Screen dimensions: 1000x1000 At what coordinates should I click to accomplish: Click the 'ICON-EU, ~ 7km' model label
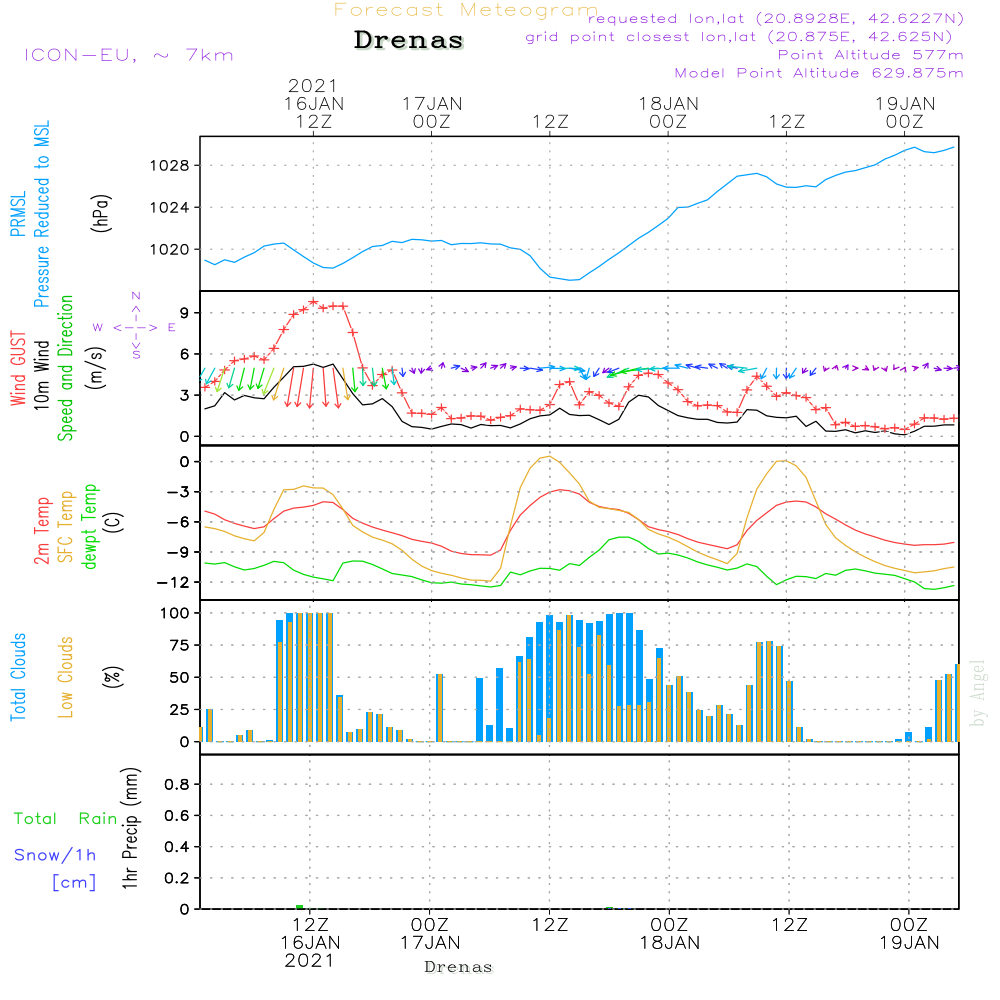pyautogui.click(x=129, y=55)
